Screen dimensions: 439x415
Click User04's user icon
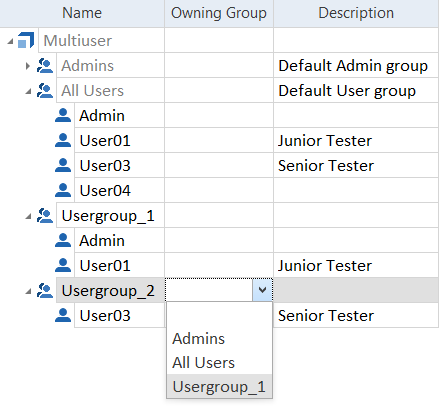63,190
